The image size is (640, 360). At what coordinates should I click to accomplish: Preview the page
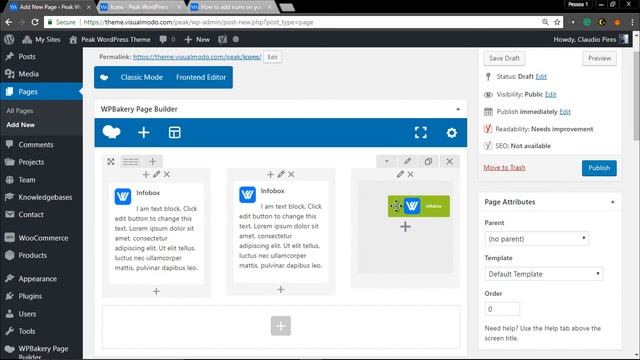click(x=600, y=58)
